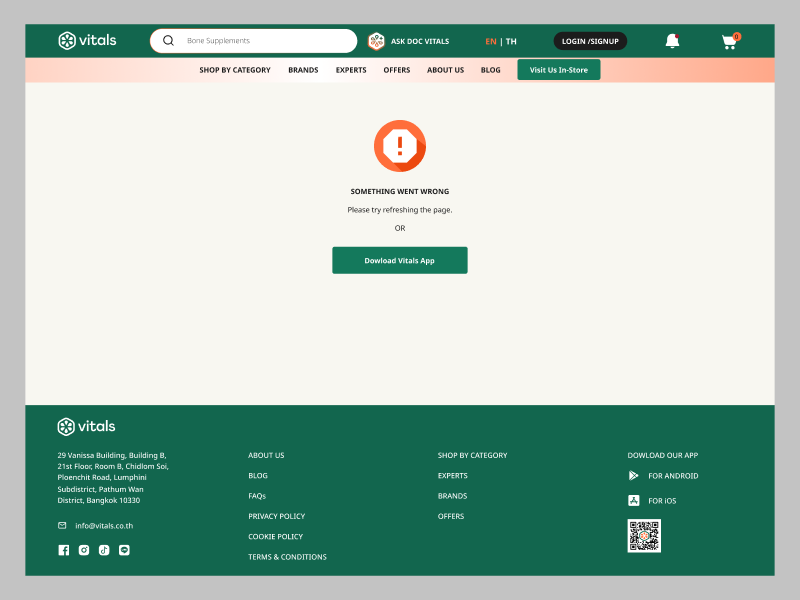Click the orange error warning icon

[x=400, y=146]
